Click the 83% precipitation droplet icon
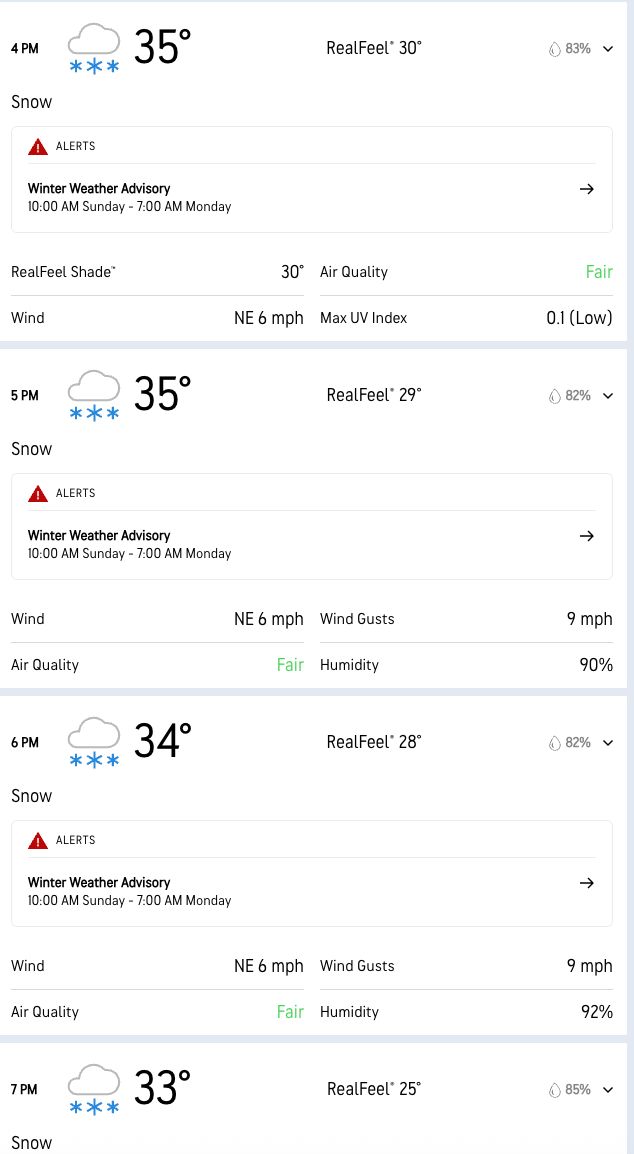 click(x=555, y=49)
